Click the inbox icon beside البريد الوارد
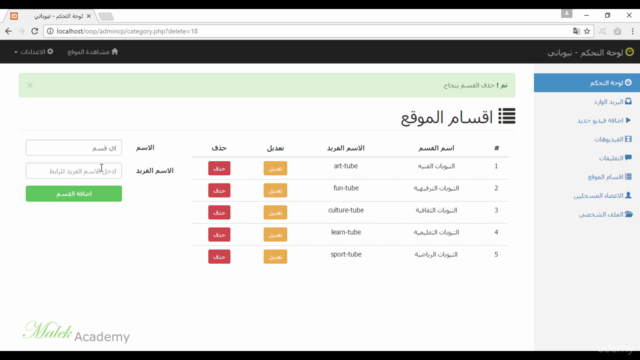This screenshot has height=360, width=640. [629, 101]
